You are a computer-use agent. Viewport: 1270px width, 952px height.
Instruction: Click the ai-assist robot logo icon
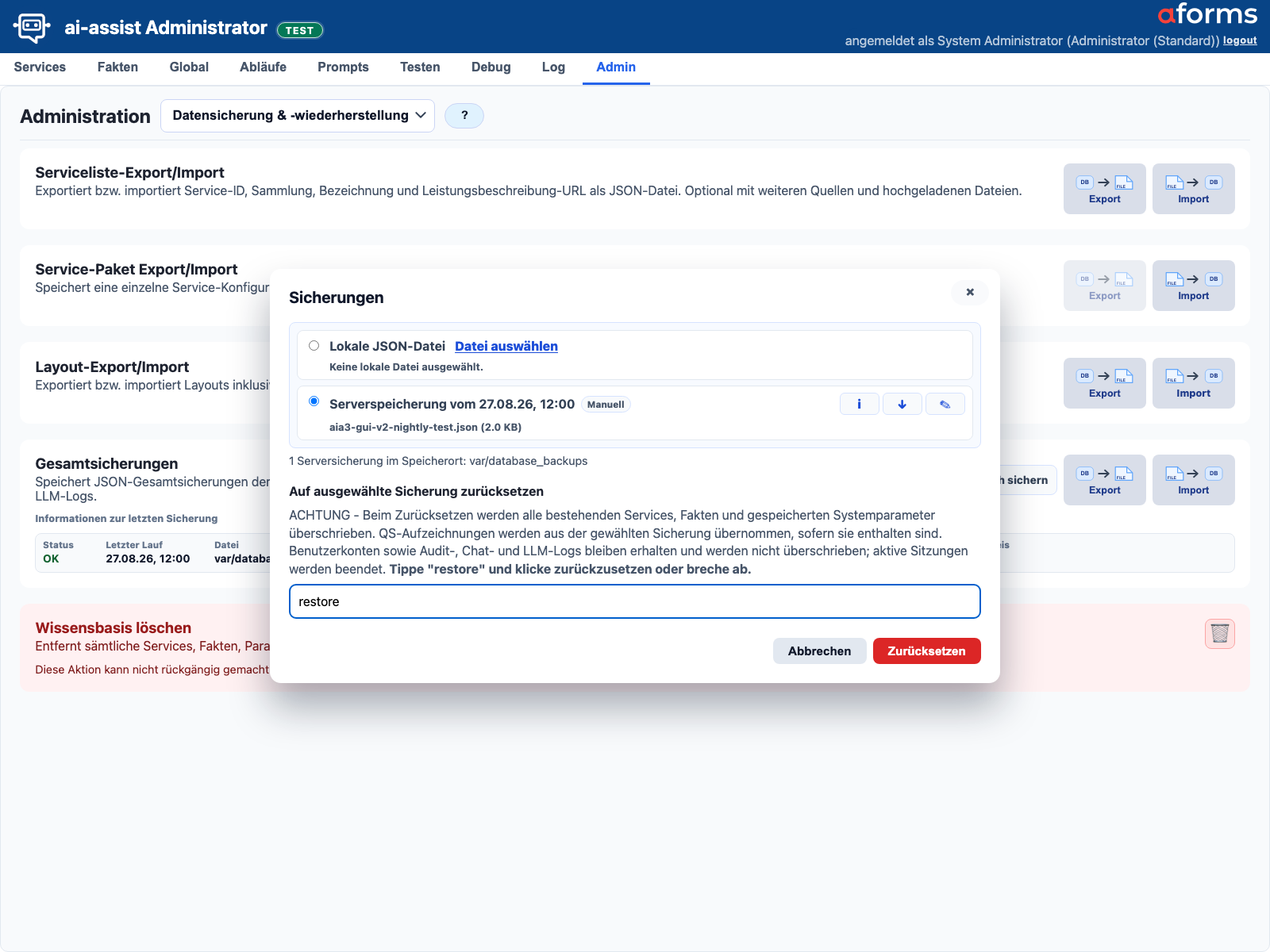[32, 27]
